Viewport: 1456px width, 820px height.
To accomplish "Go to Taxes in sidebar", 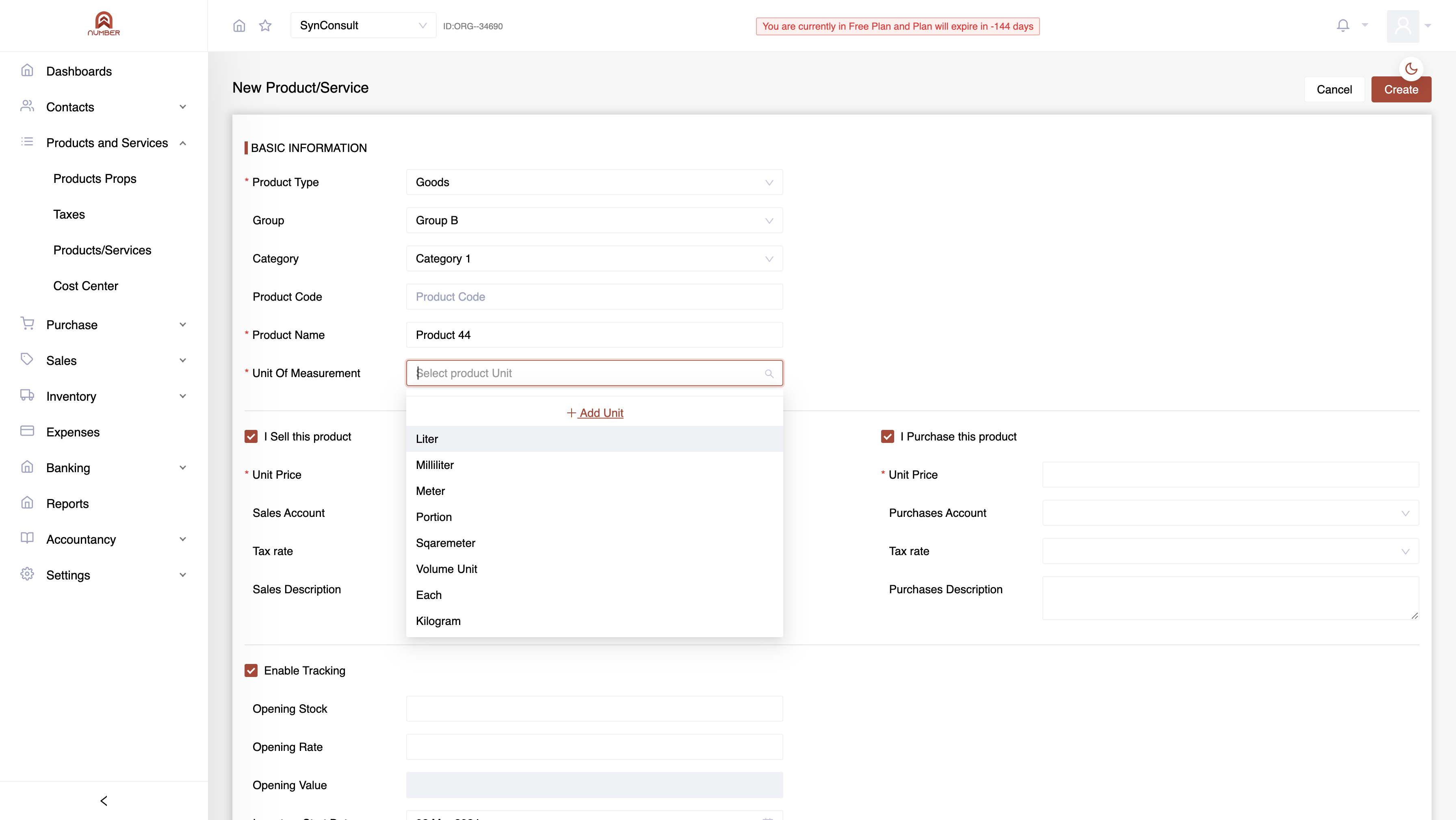I will pos(69,214).
